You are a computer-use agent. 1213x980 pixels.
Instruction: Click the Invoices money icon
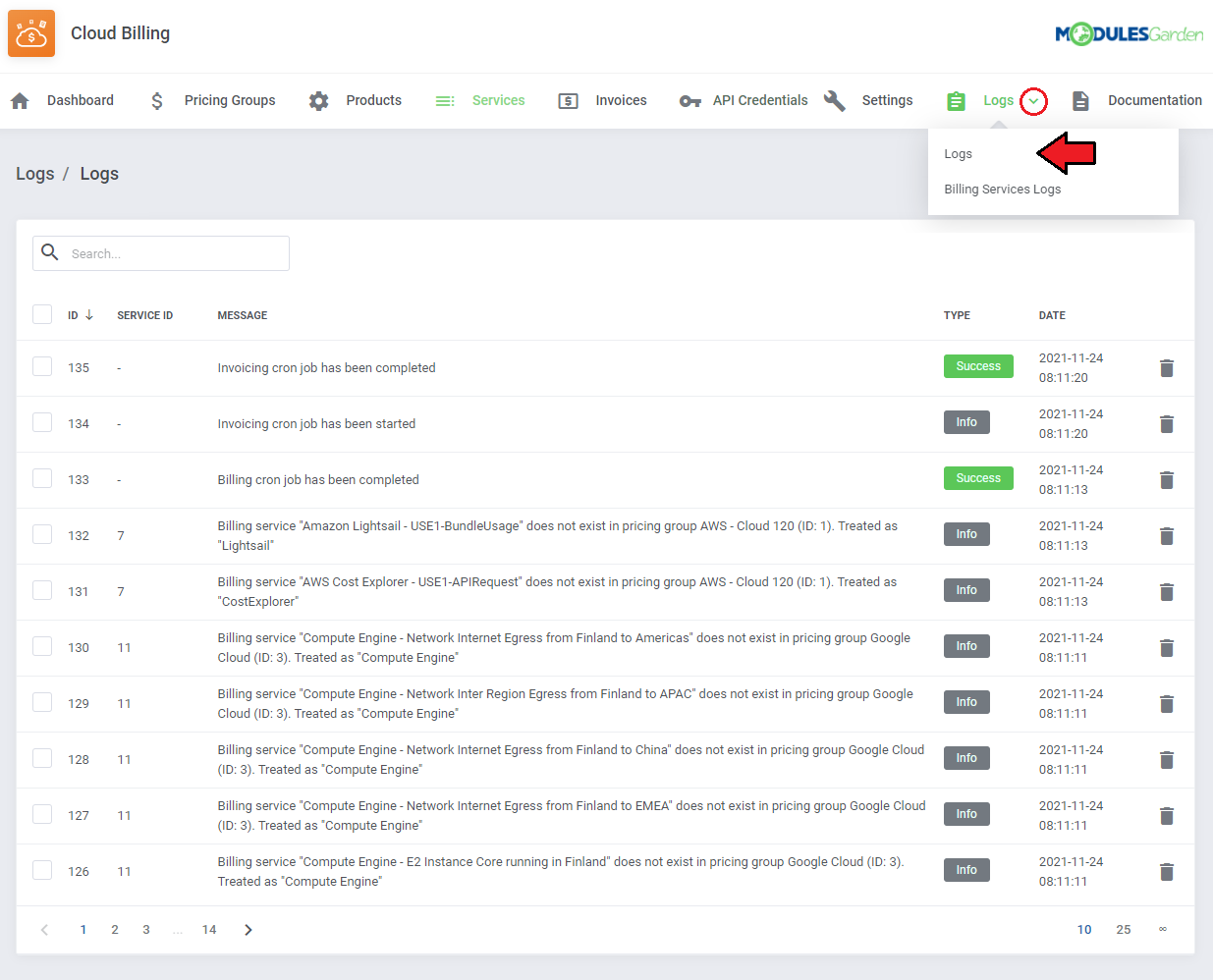[568, 100]
